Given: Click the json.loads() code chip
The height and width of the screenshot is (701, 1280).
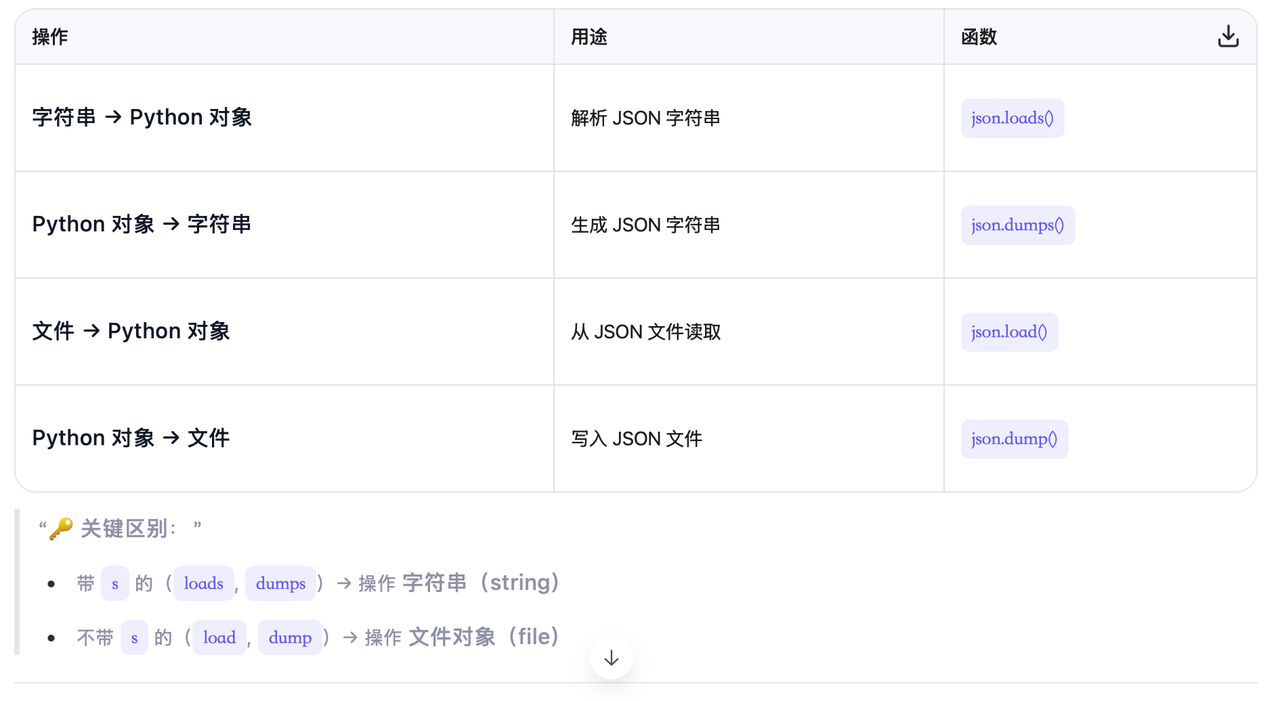Looking at the screenshot, I should click(1012, 118).
